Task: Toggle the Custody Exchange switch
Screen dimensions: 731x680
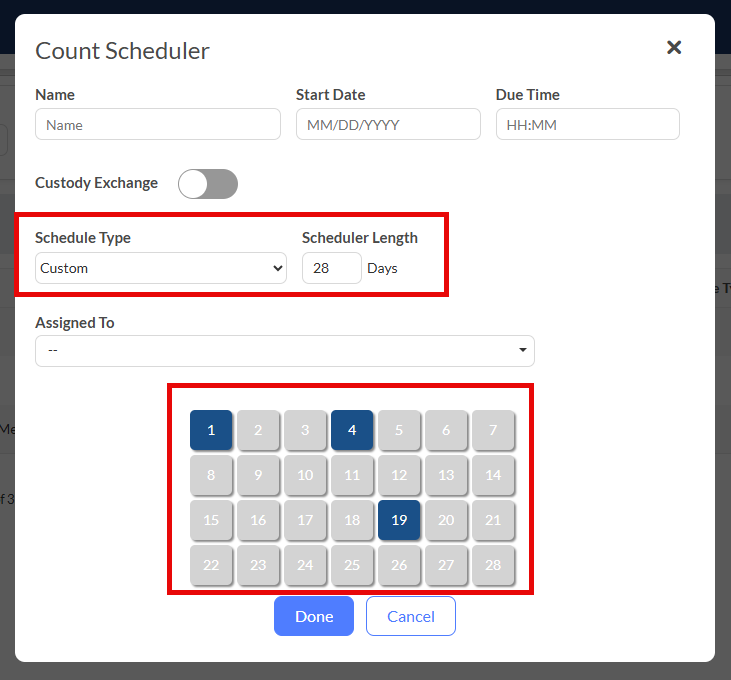Action: [208, 184]
